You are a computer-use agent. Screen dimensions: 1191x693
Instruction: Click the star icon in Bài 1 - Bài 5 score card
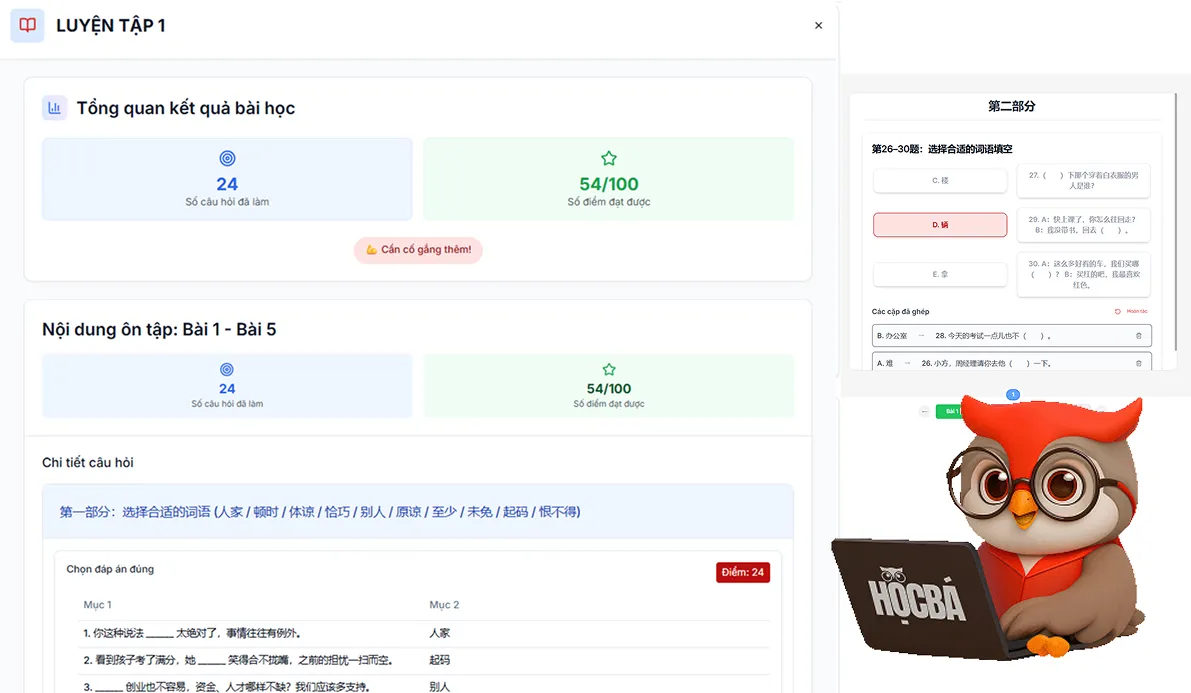coord(608,369)
